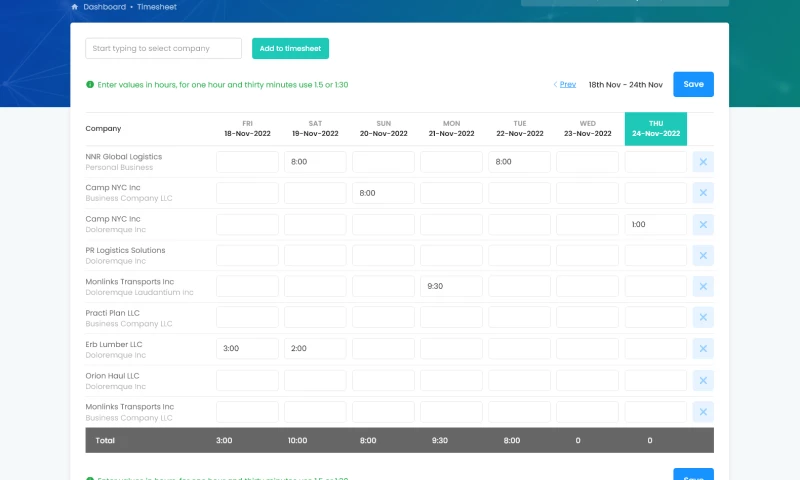Remove the Practi Plan LLC row
This screenshot has width=800, height=480.
tap(703, 317)
